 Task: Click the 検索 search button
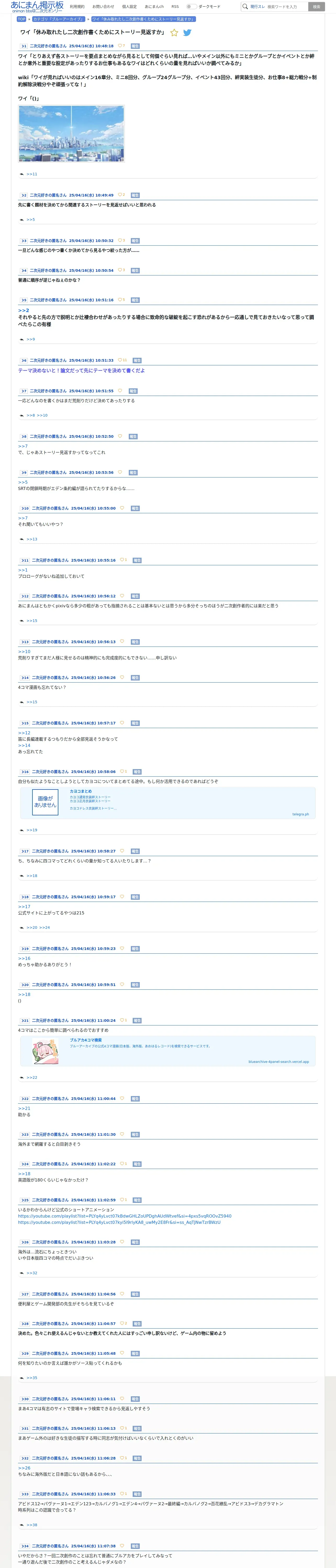(x=316, y=7)
